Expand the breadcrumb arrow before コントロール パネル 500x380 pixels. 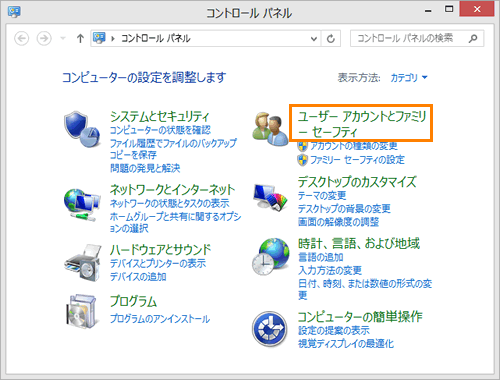113,39
